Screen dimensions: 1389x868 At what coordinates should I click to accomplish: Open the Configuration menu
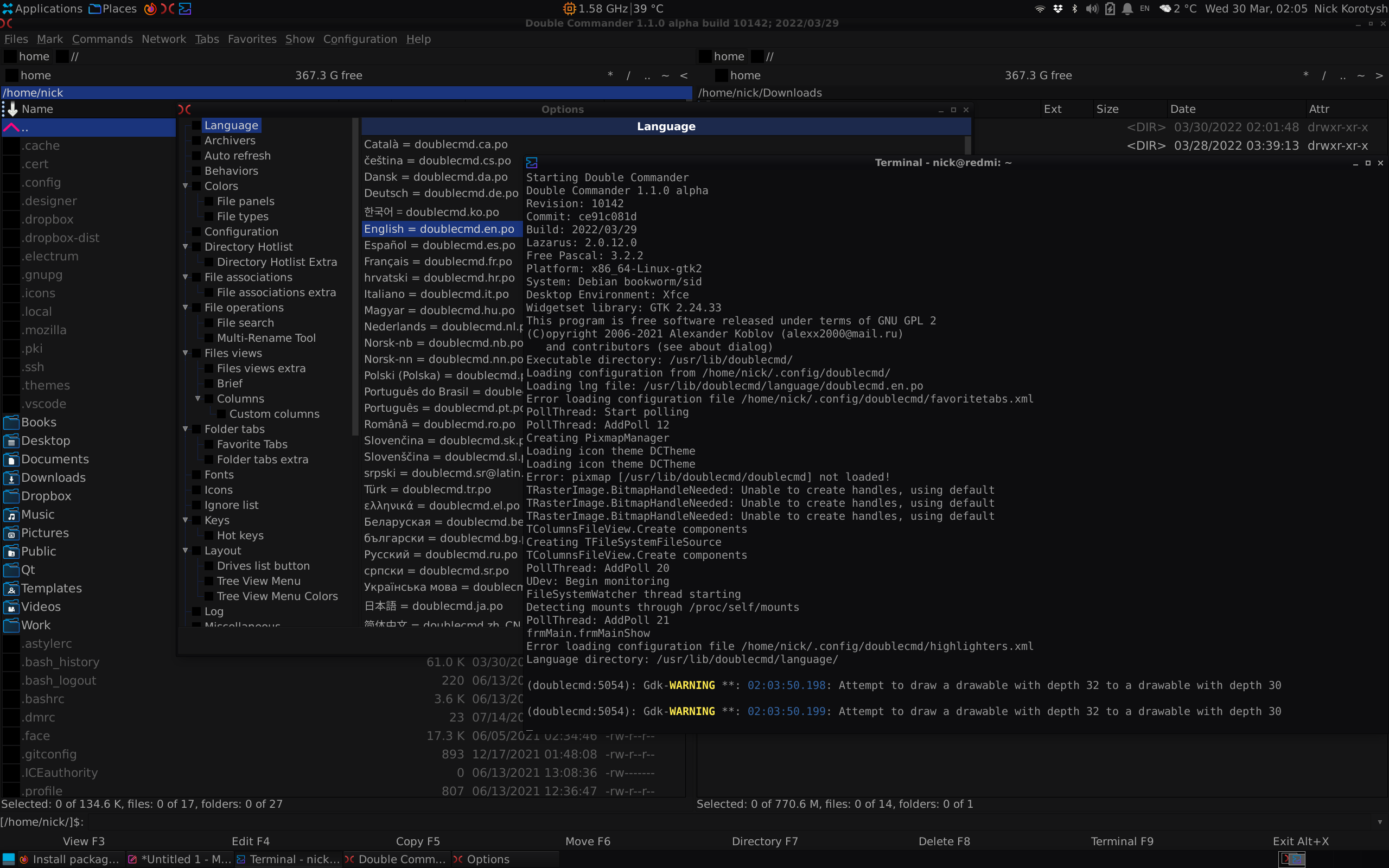[x=360, y=39]
